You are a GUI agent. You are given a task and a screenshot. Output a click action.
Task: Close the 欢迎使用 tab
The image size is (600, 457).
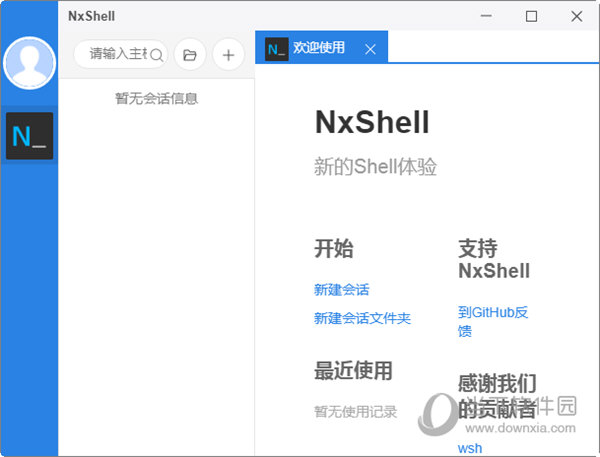coord(370,49)
